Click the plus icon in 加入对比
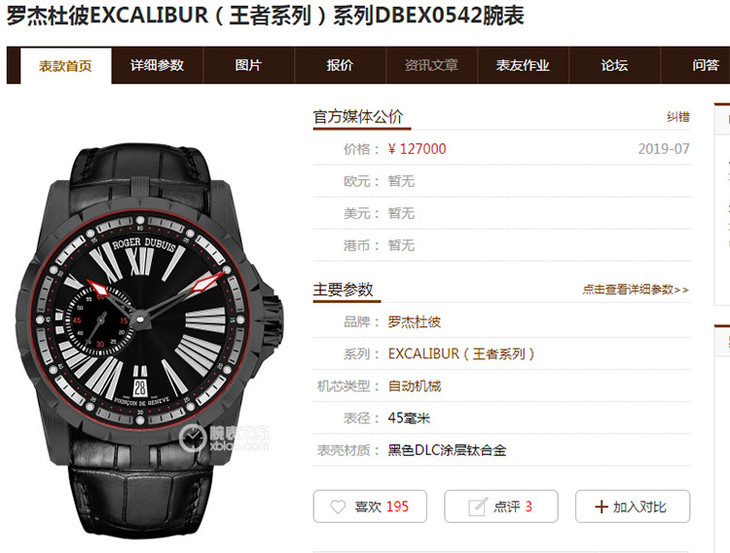 coord(601,506)
